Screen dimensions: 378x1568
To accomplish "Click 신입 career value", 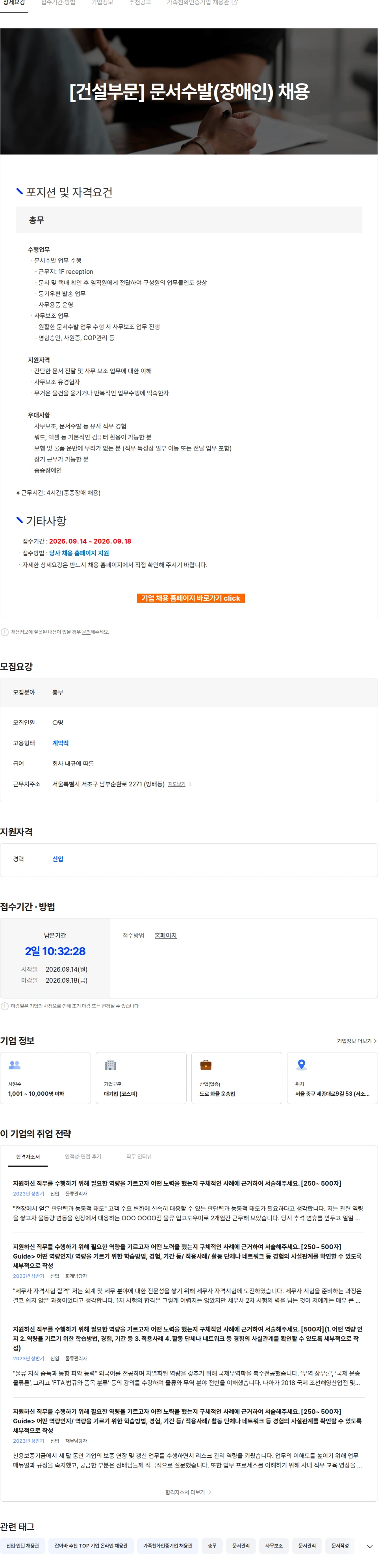I will (58, 859).
